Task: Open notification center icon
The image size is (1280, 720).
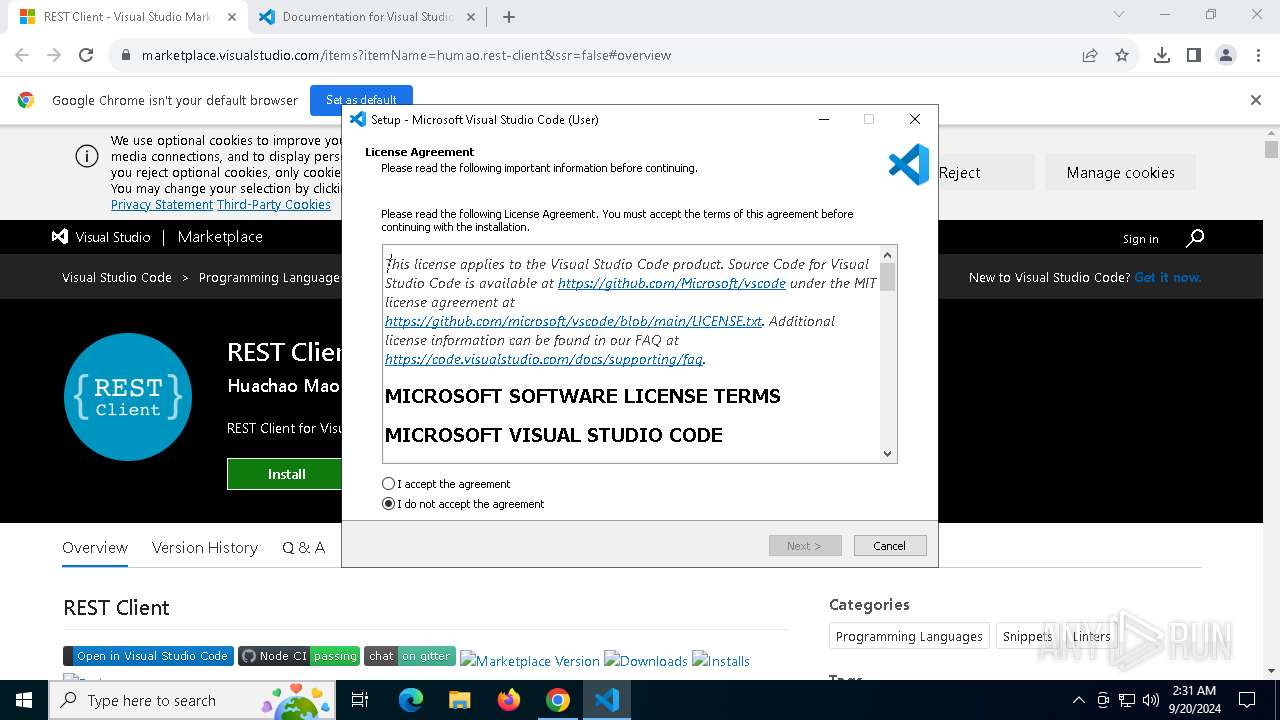Action: tap(1247, 700)
